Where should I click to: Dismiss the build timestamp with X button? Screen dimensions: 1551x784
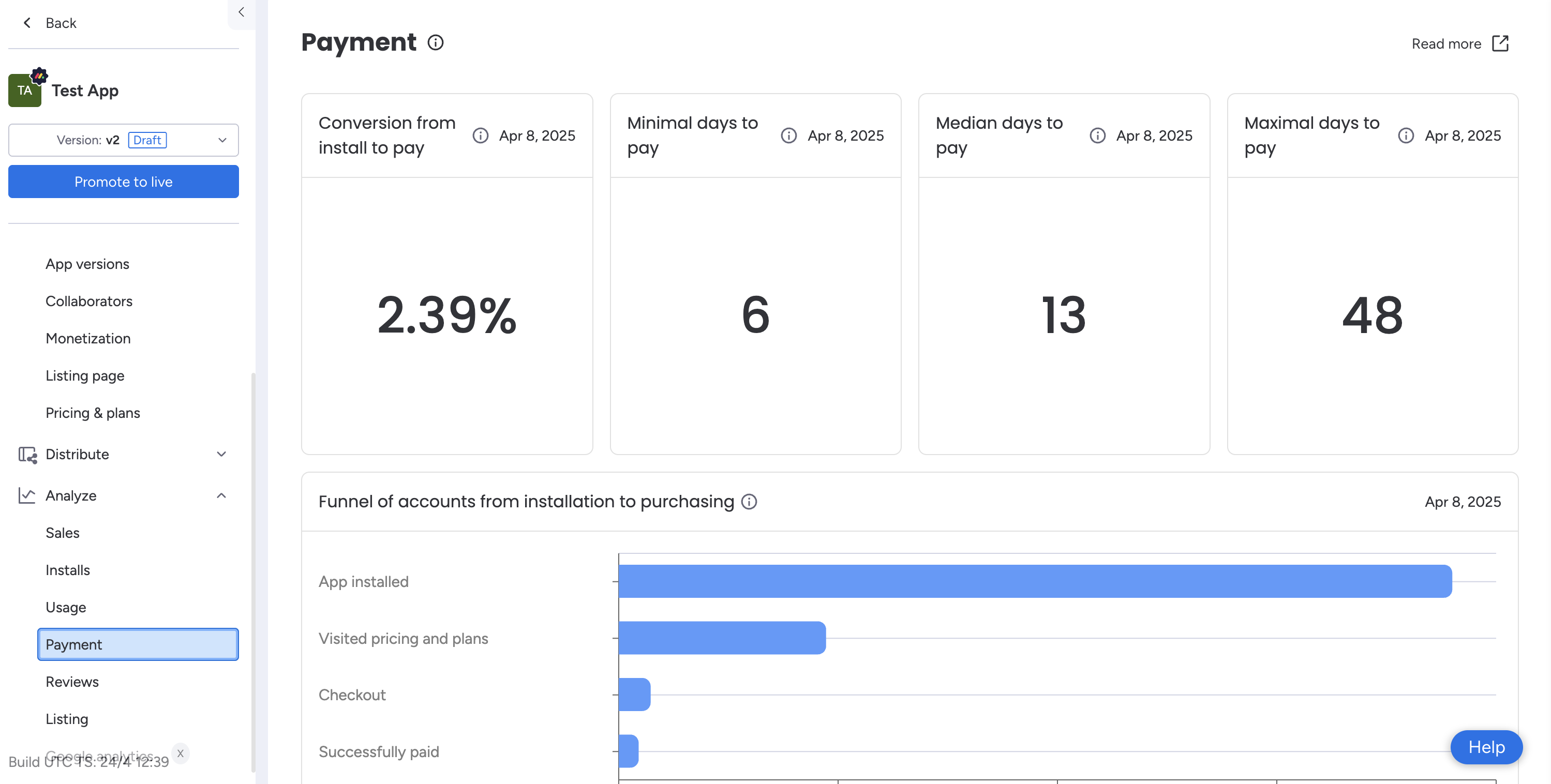click(180, 752)
